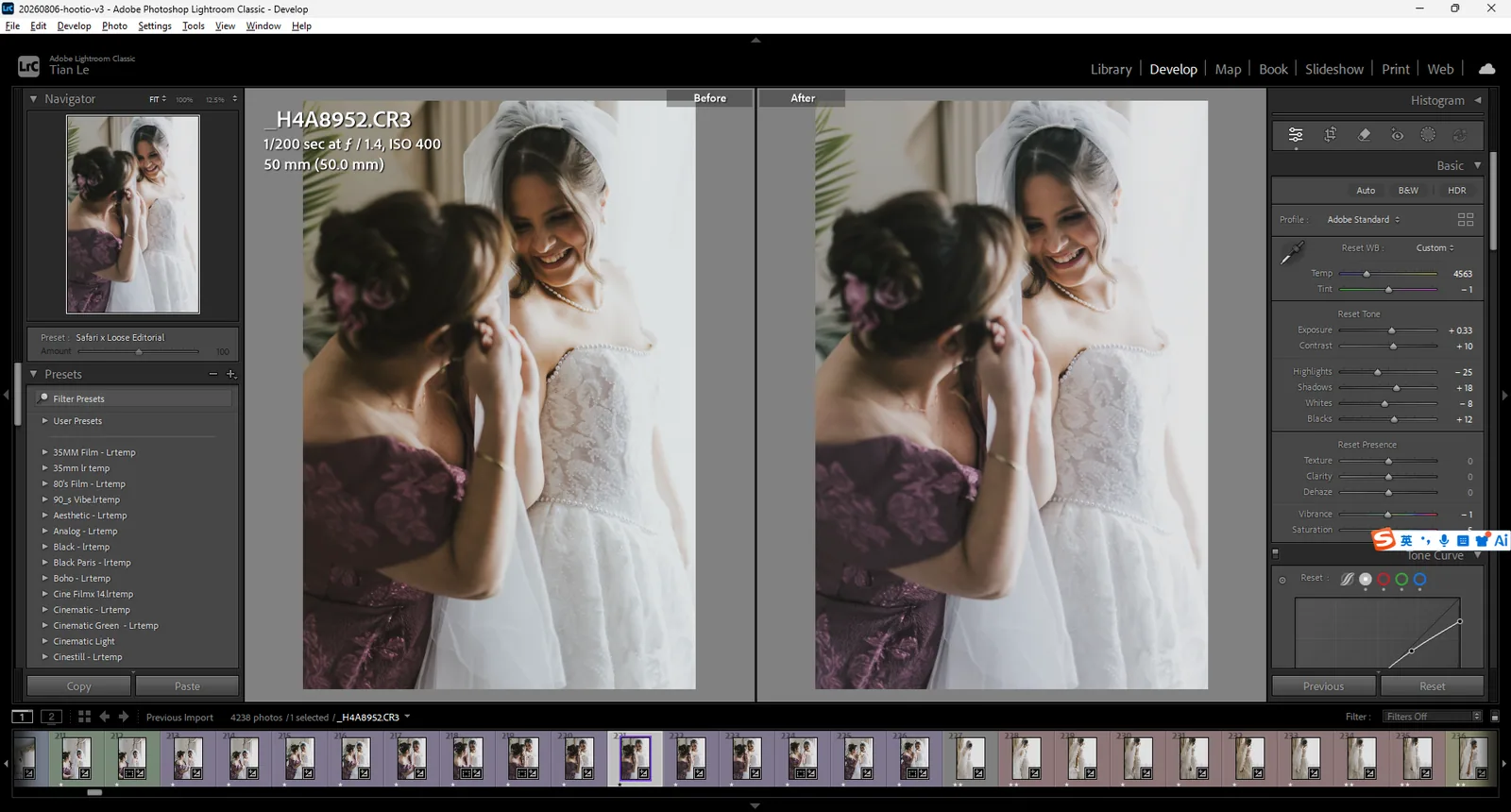1511x812 pixels.
Task: Select the Edit sliders tool icon
Action: click(x=1296, y=135)
